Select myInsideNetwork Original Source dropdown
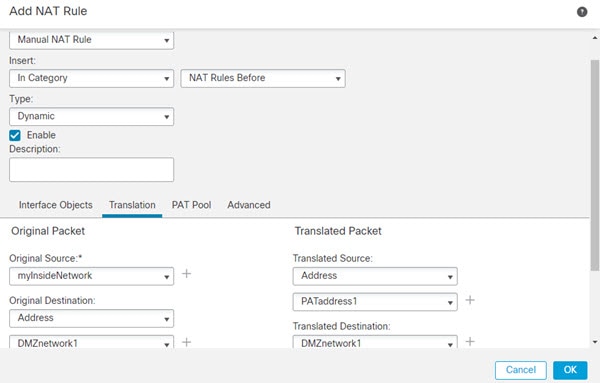The image size is (600, 383). click(x=91, y=276)
